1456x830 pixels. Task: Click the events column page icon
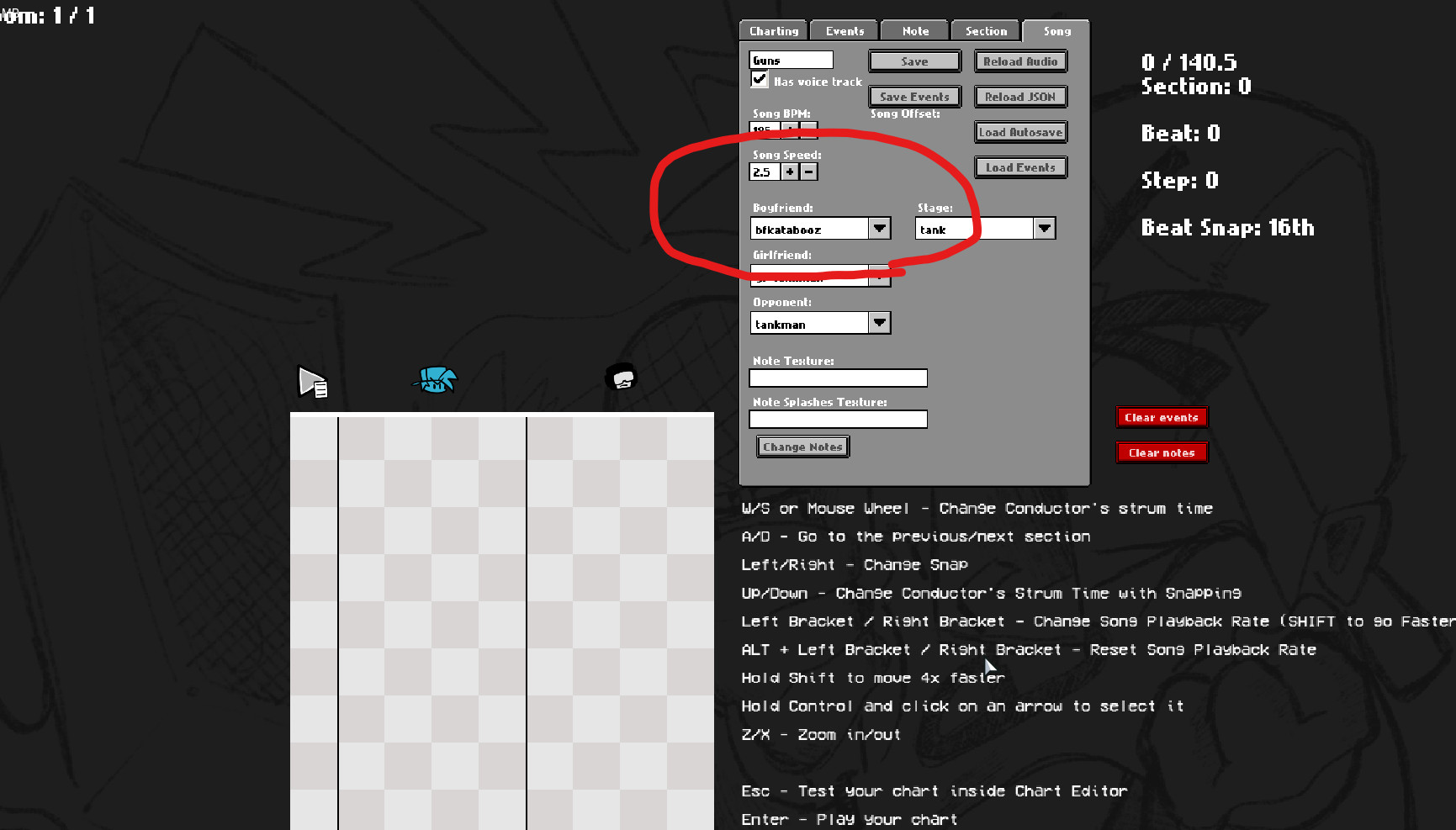pos(313,383)
